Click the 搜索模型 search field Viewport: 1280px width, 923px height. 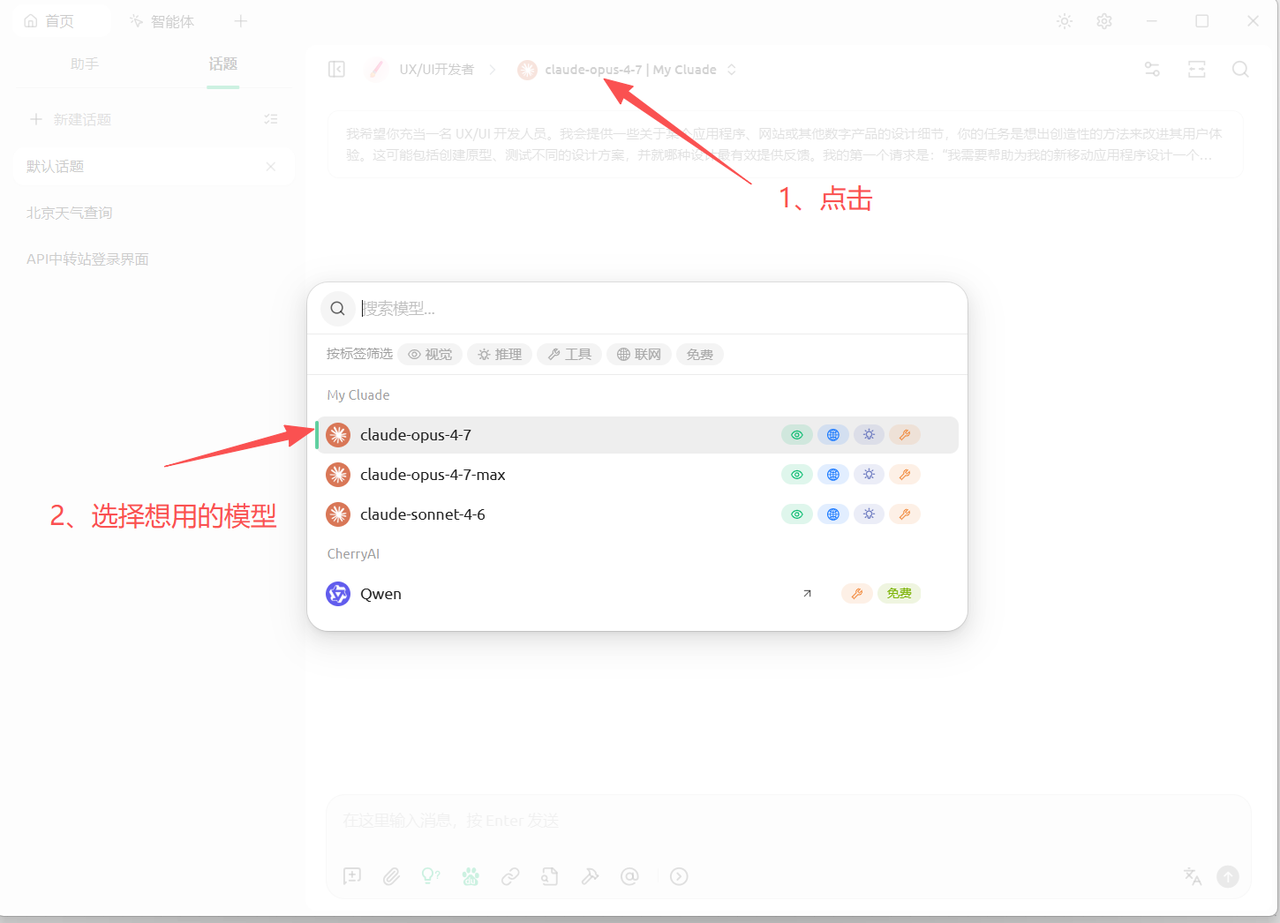click(655, 308)
